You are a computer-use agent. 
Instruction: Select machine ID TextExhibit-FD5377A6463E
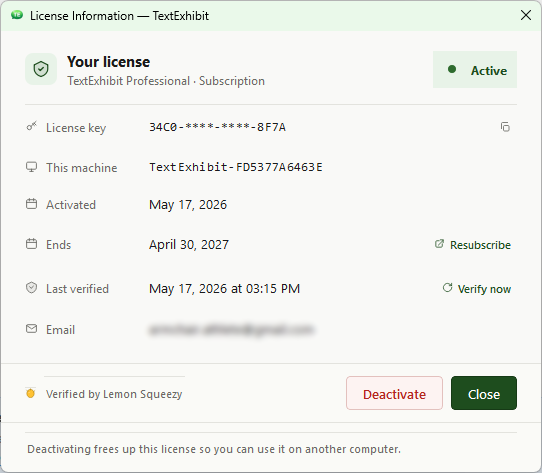click(236, 167)
